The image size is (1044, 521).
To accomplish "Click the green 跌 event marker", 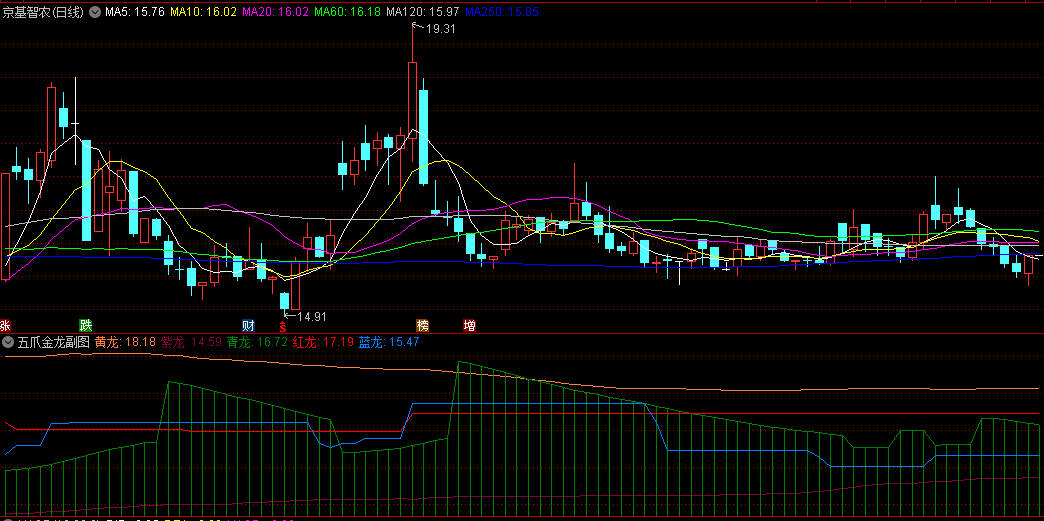I will [x=86, y=326].
